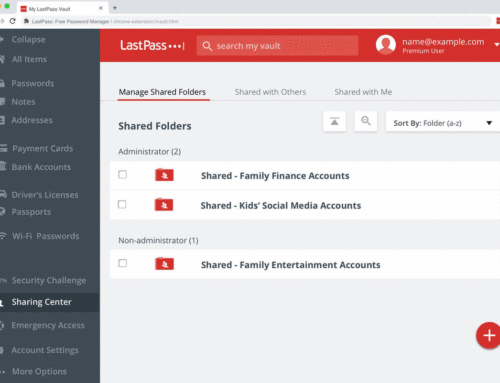This screenshot has height=383, width=500.
Task: Click the Shared Folders heading
Action: (155, 126)
